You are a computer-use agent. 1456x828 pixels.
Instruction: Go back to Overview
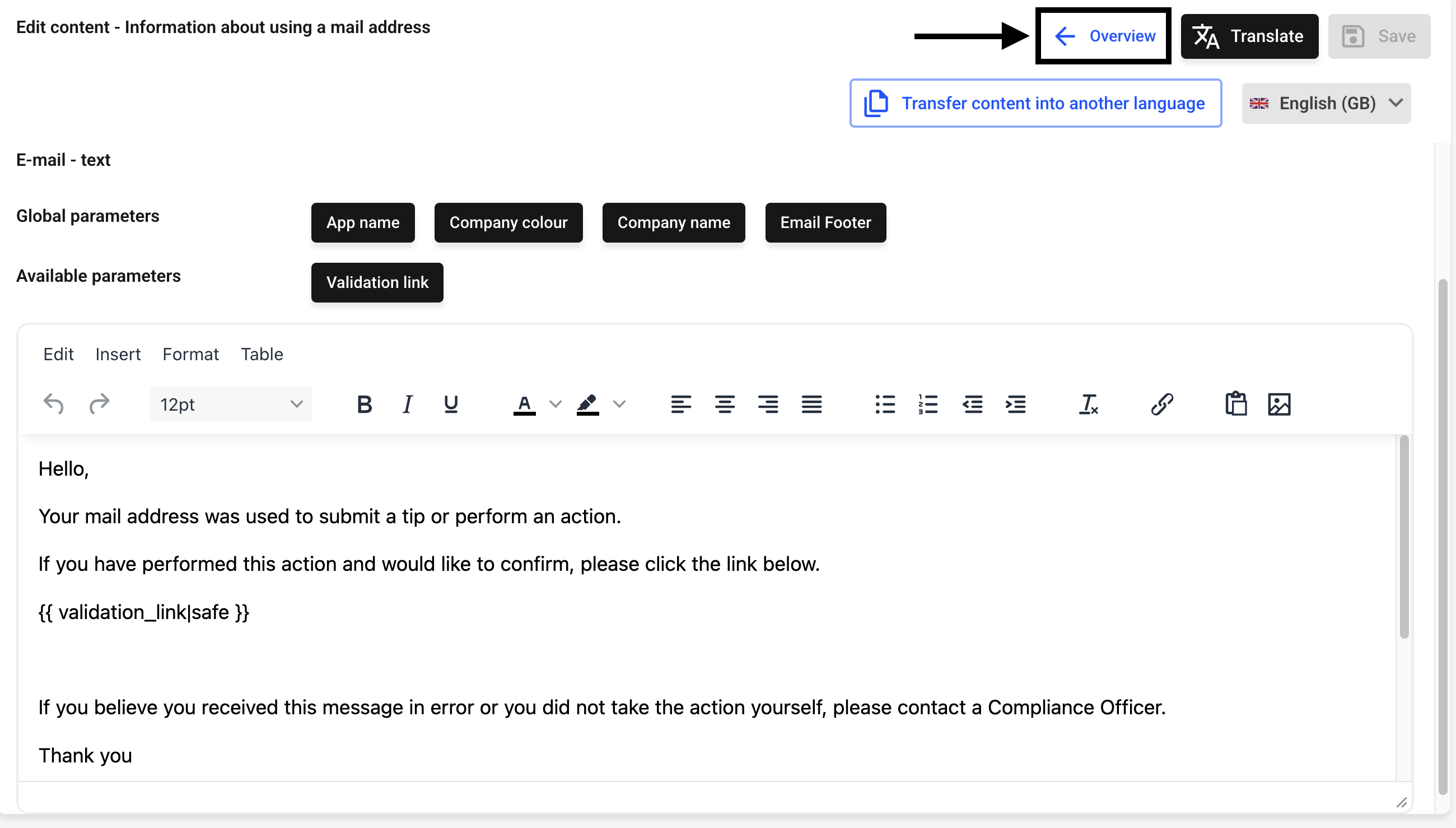(1104, 36)
